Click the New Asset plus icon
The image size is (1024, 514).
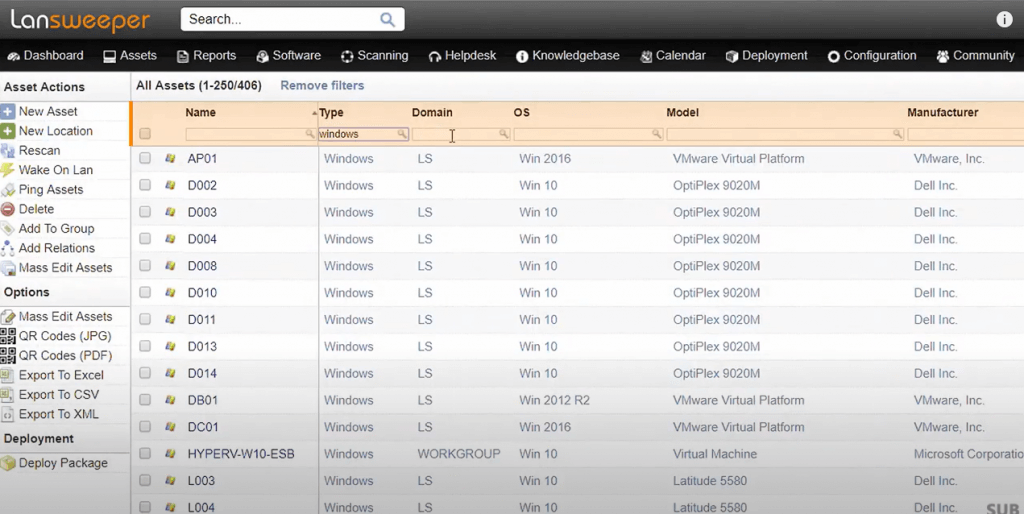click(x=8, y=112)
